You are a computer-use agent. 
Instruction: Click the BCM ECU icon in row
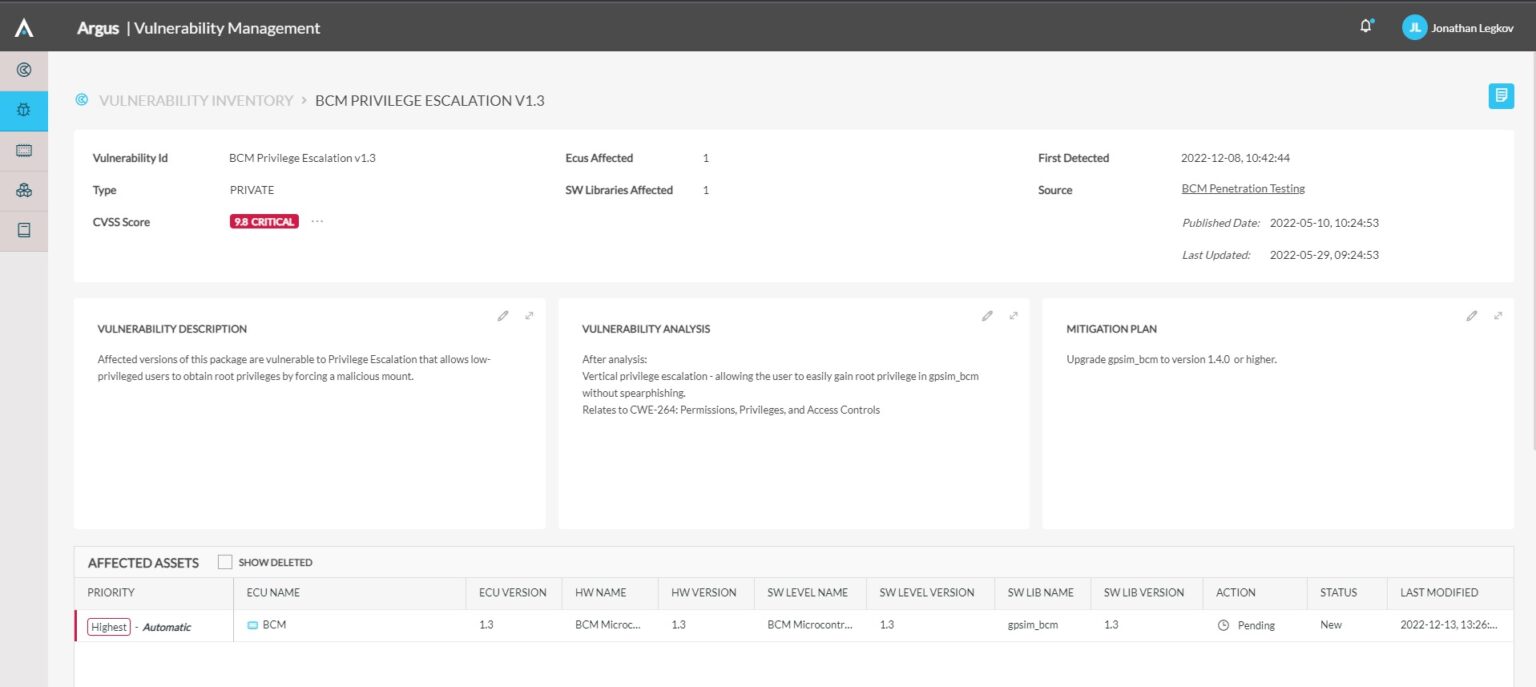pyautogui.click(x=252, y=625)
